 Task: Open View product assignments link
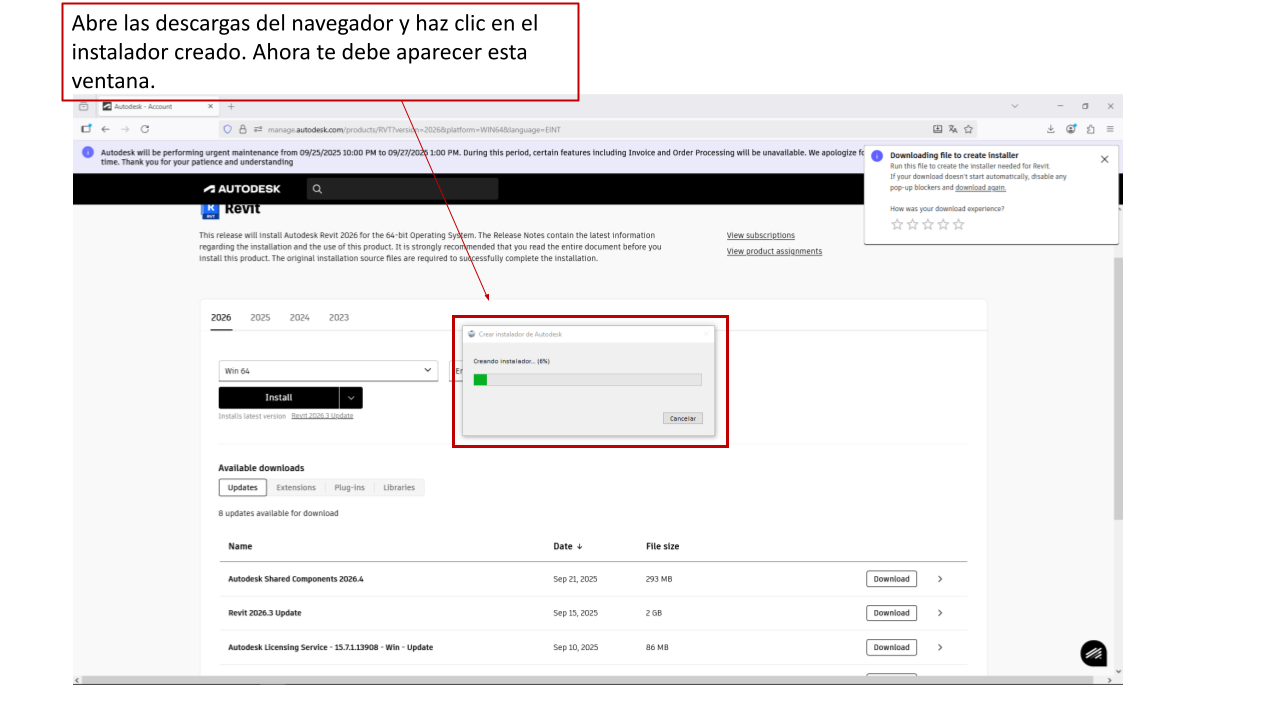[x=774, y=252]
